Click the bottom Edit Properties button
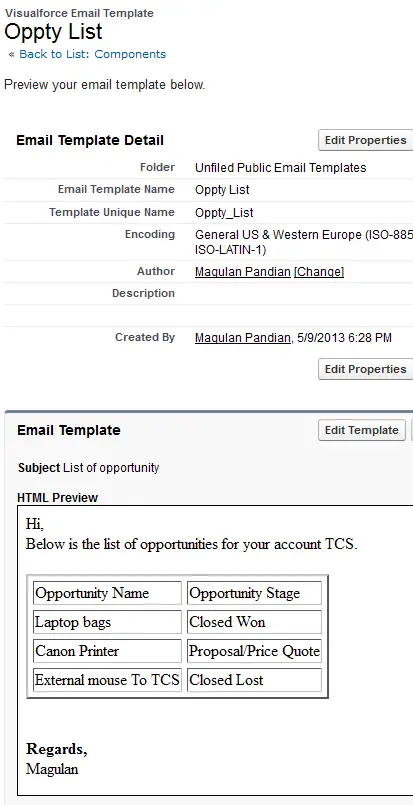The width and height of the screenshot is (413, 805). (x=365, y=369)
